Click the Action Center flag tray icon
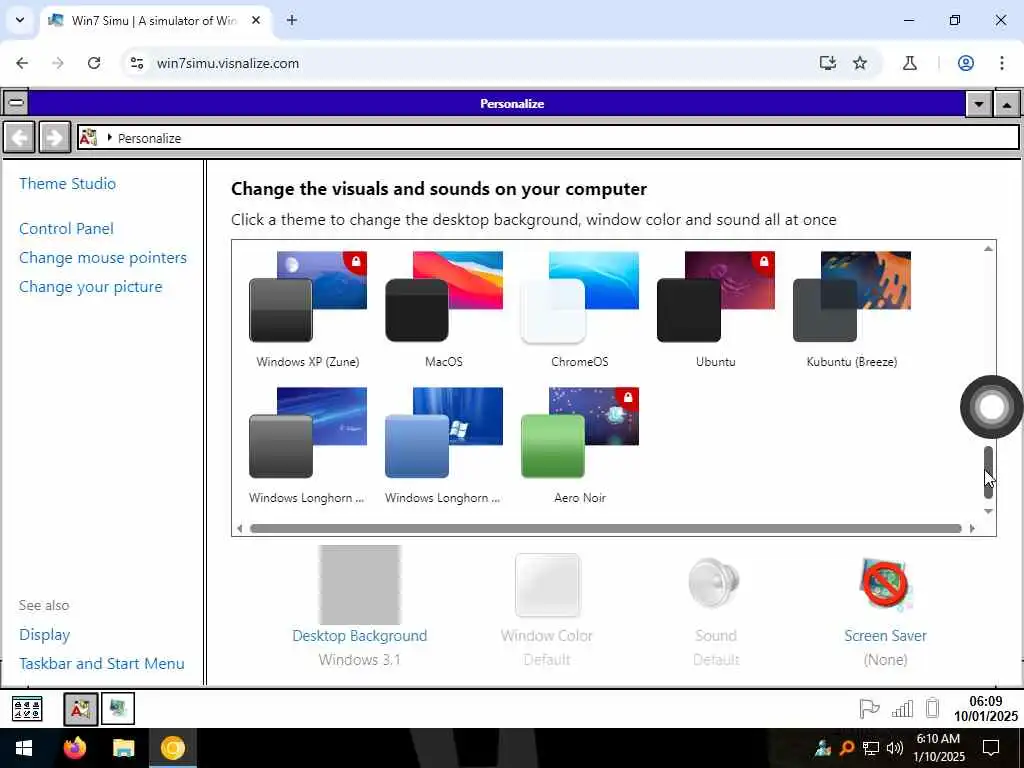 pos(869,709)
